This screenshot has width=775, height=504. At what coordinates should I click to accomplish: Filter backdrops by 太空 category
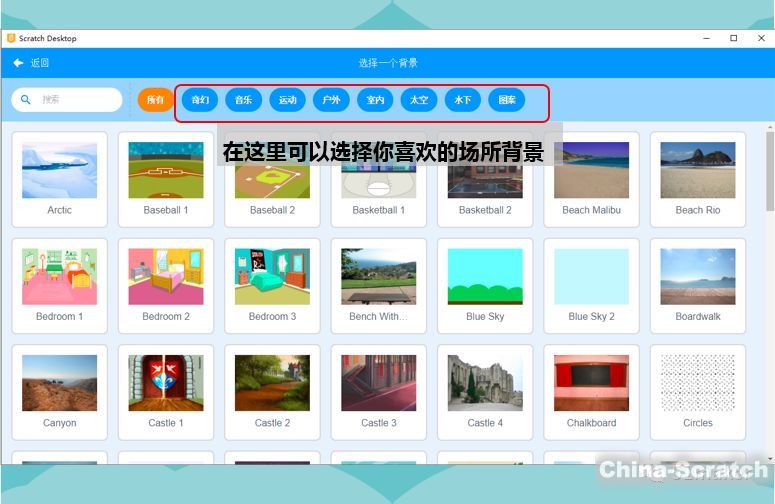click(x=419, y=100)
